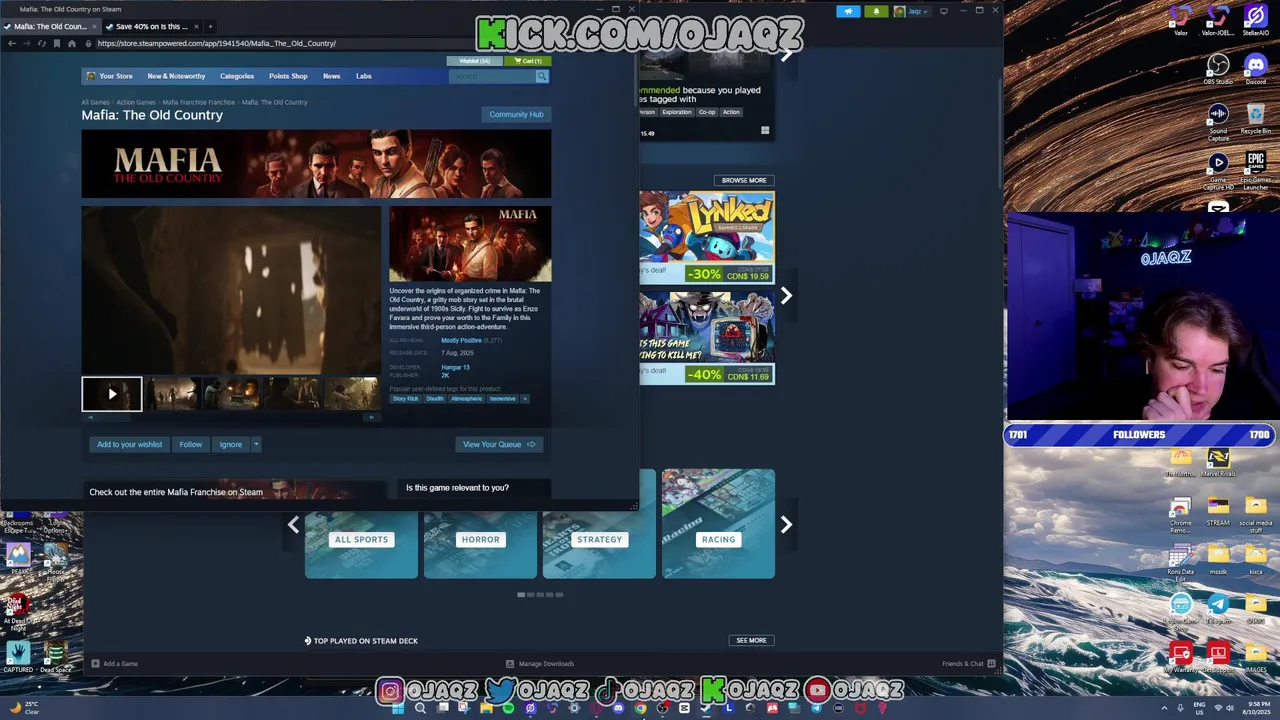Reload the Mafia store page
The height and width of the screenshot is (720, 1280).
coord(41,43)
